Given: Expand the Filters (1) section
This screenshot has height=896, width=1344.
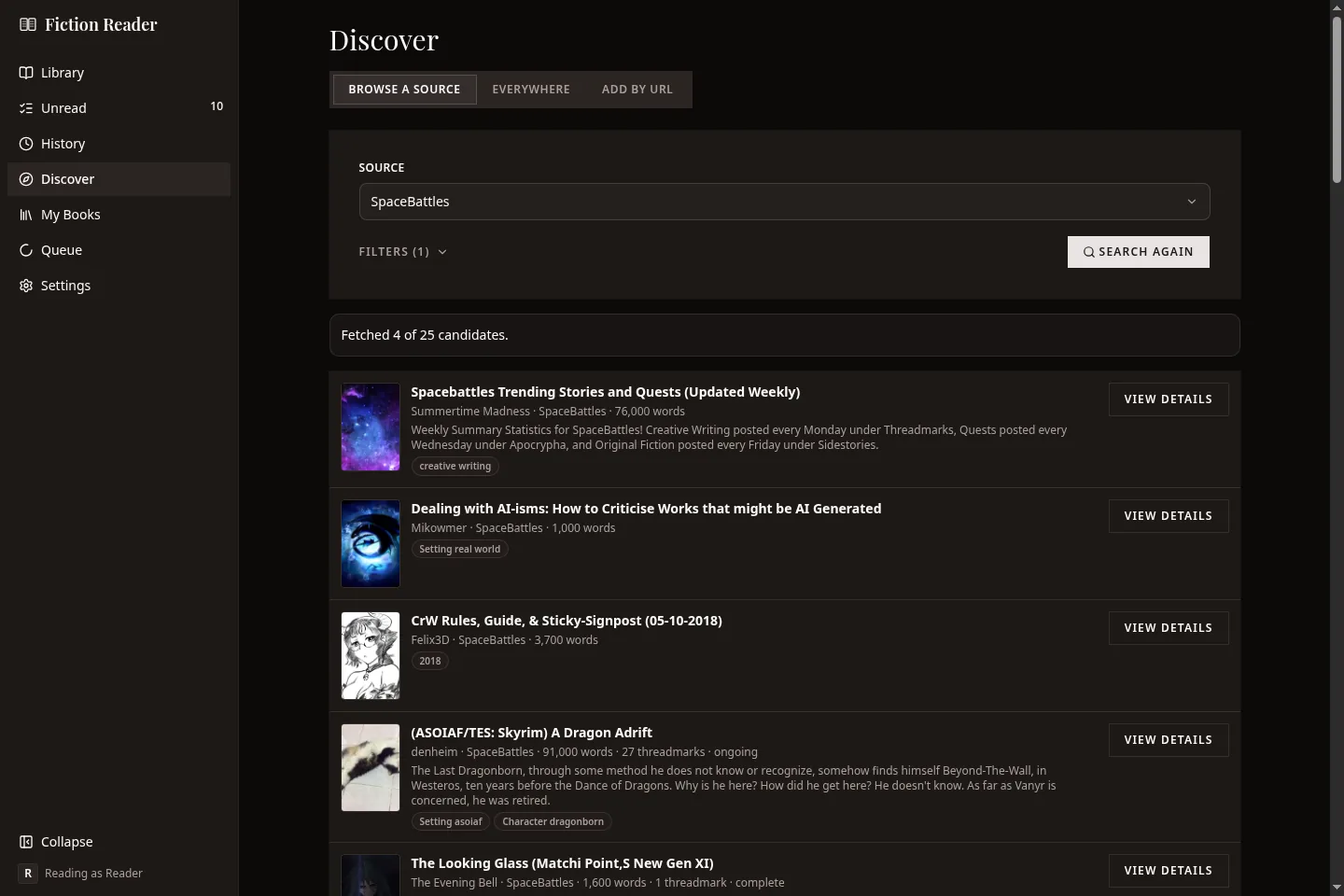Looking at the screenshot, I should [x=403, y=252].
